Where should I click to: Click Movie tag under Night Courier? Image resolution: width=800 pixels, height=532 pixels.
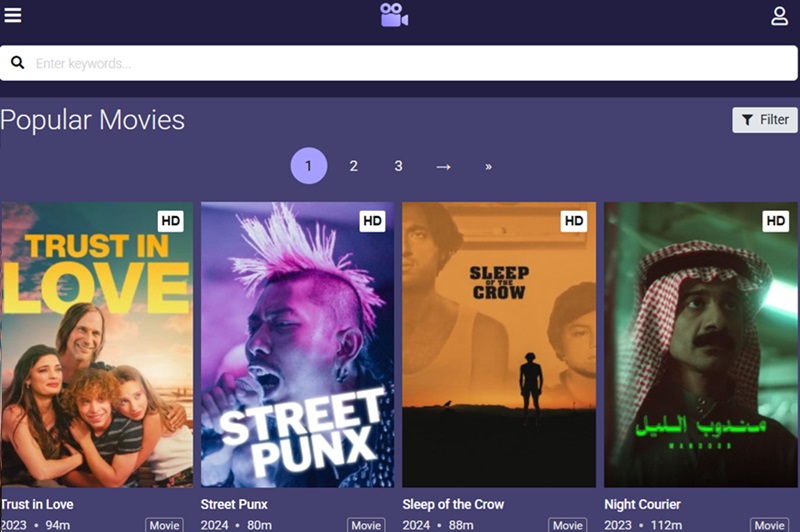(769, 525)
